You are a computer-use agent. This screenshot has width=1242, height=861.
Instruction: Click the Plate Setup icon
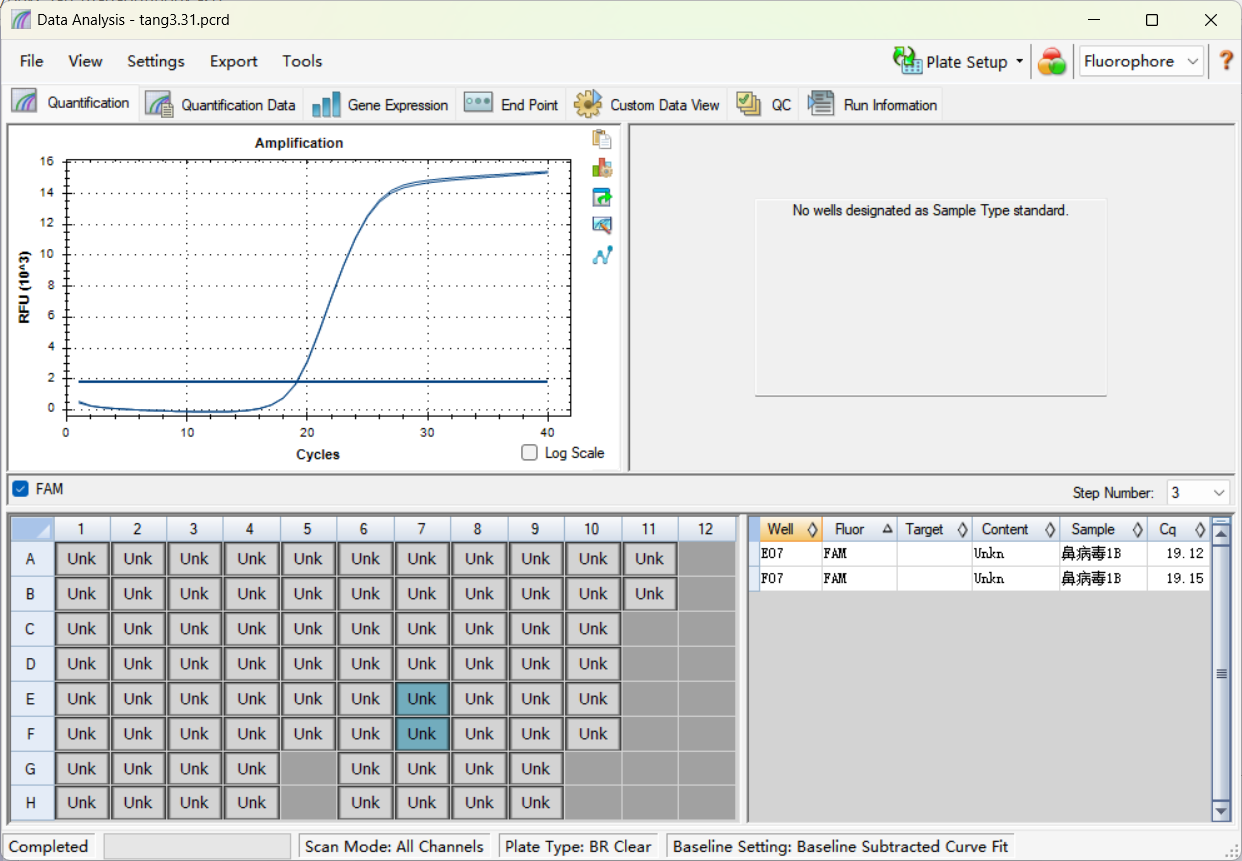907,61
